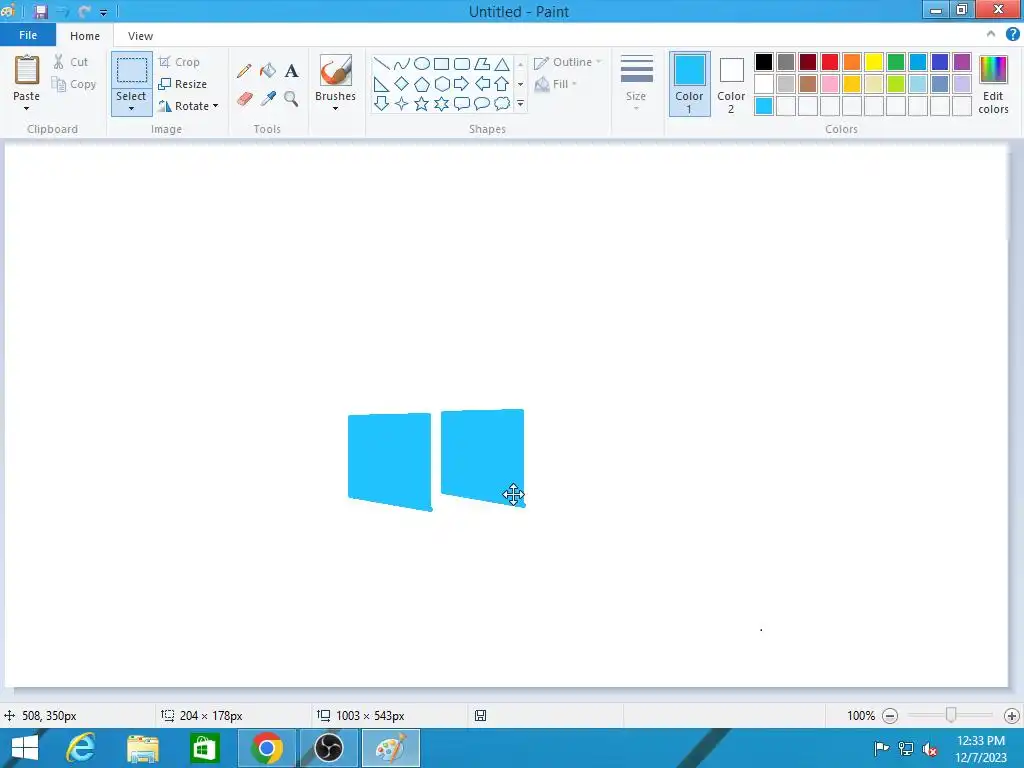Open the shape Outline dropdown
The image size is (1024, 768).
click(x=568, y=62)
